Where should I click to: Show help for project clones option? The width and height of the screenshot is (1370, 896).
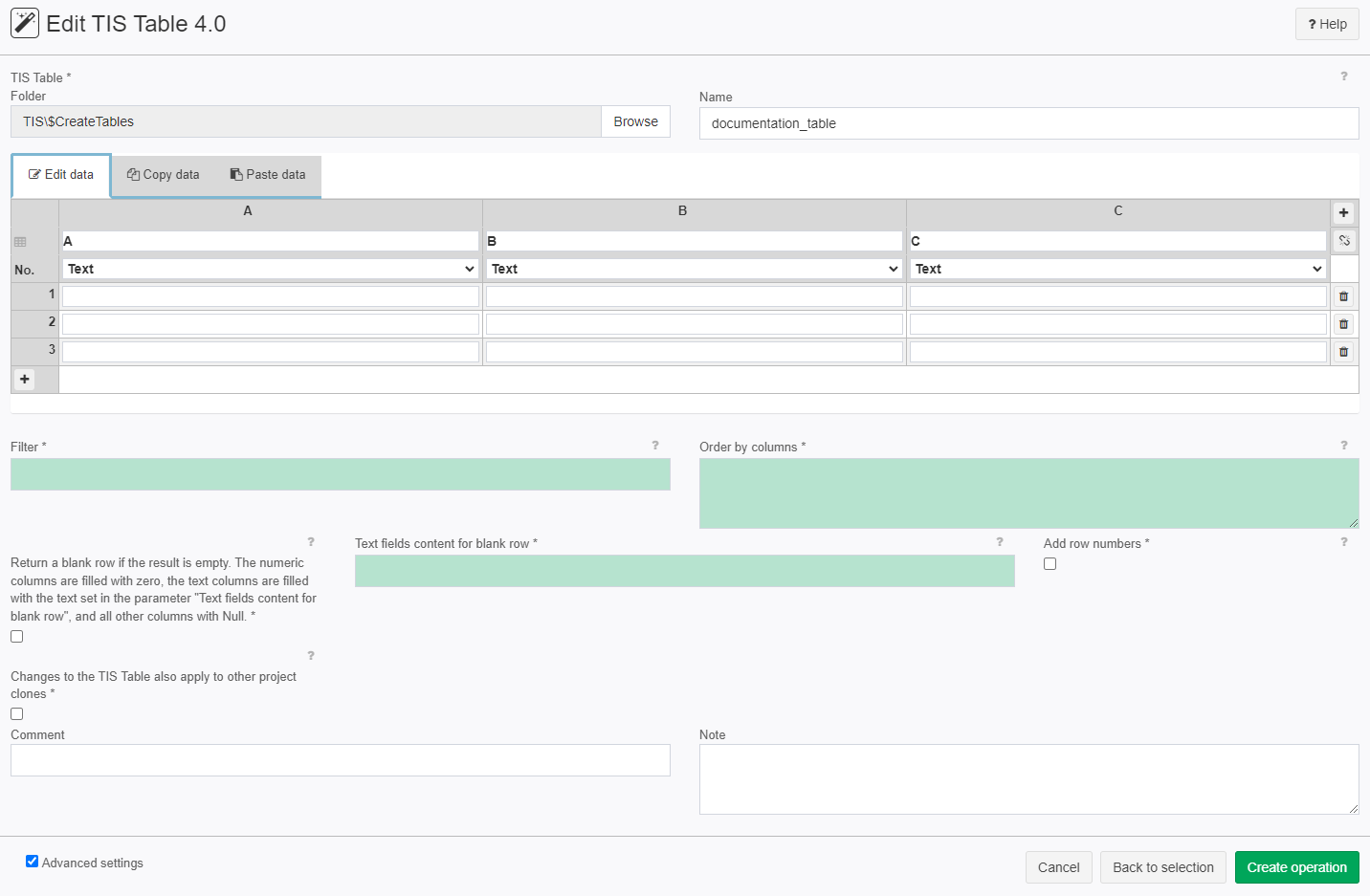311,656
